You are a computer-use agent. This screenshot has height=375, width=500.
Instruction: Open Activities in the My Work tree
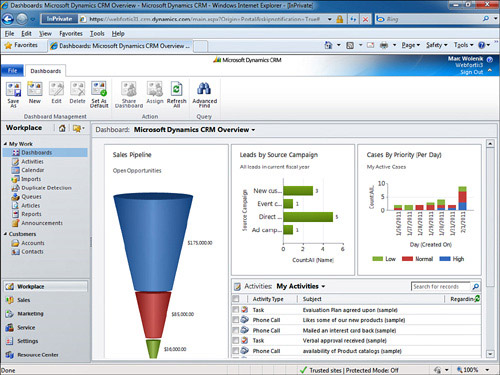[x=32, y=161]
